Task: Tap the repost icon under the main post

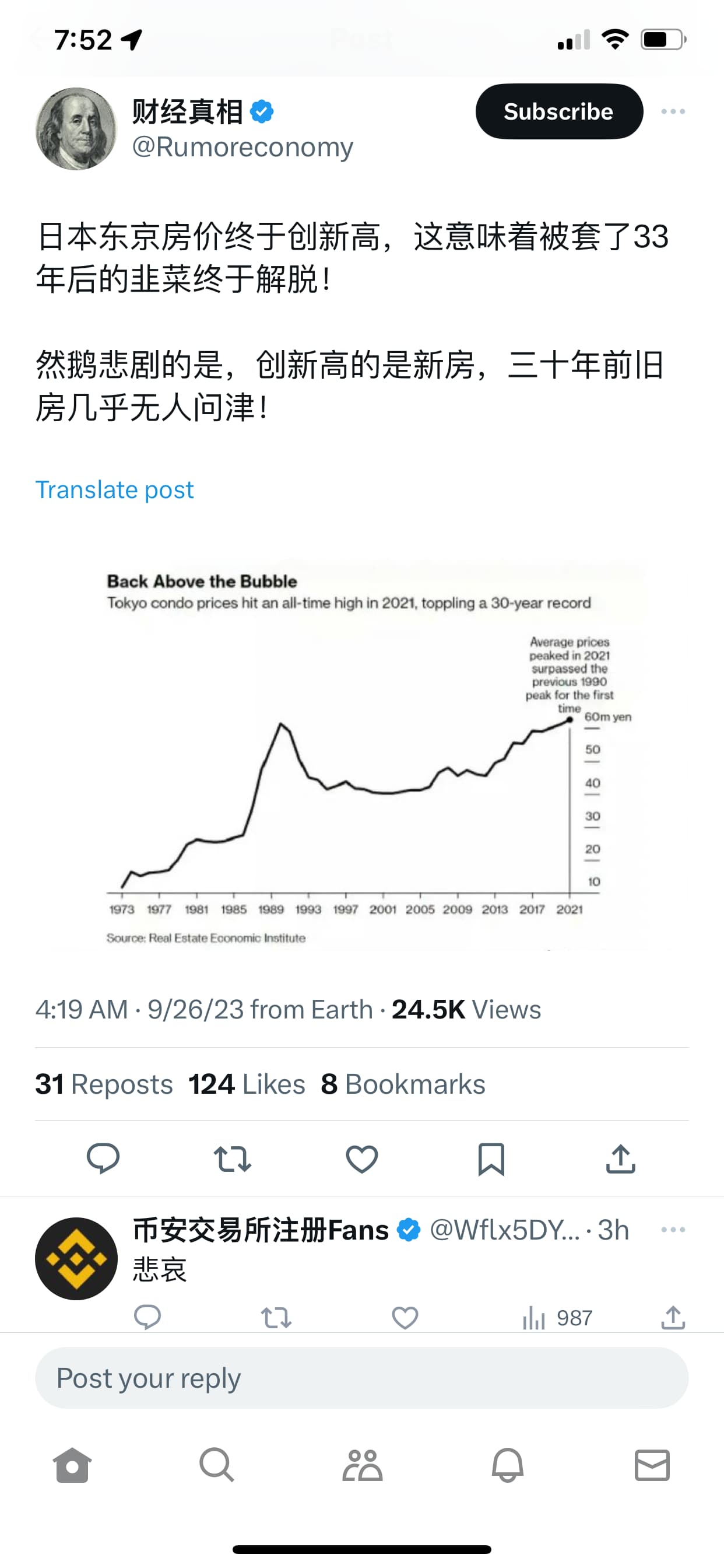Action: pos(232,1158)
